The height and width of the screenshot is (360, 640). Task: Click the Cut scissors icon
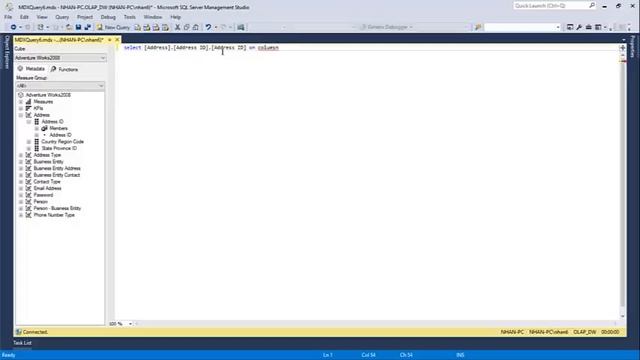[178, 27]
